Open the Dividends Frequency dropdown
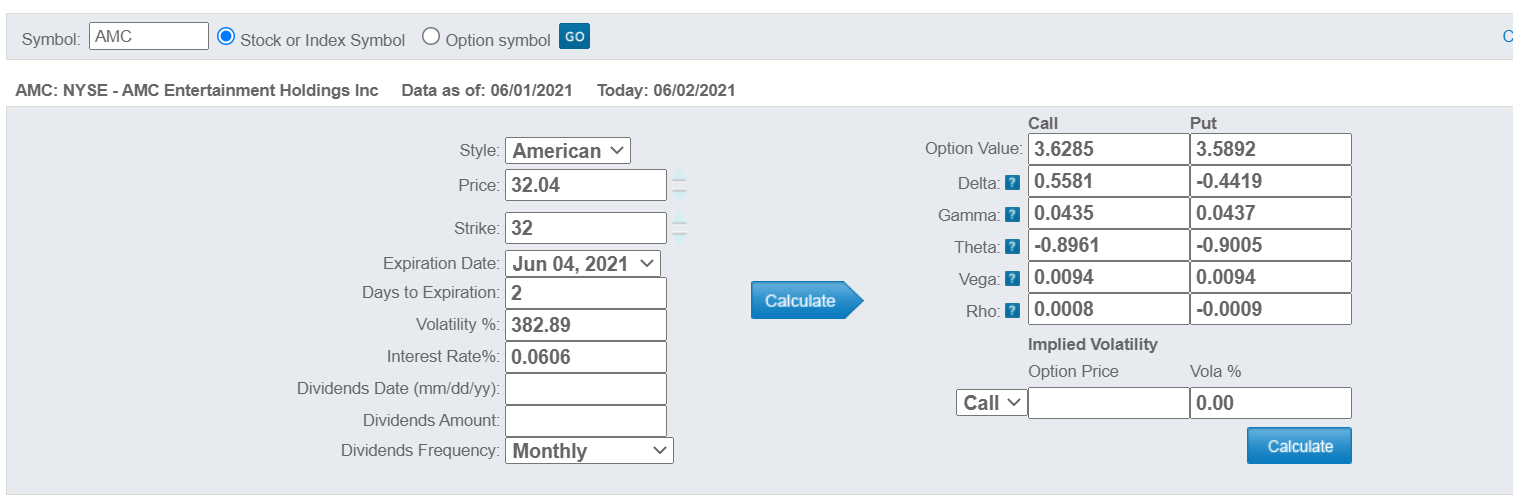This screenshot has height=495, width=1513. pyautogui.click(x=589, y=451)
